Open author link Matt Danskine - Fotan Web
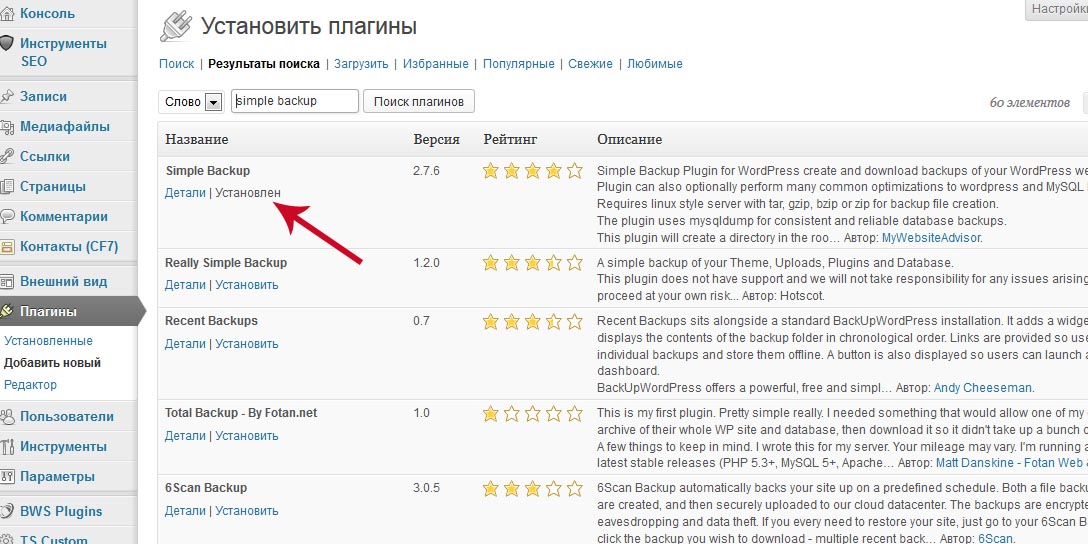1088x544 pixels. [1012, 463]
